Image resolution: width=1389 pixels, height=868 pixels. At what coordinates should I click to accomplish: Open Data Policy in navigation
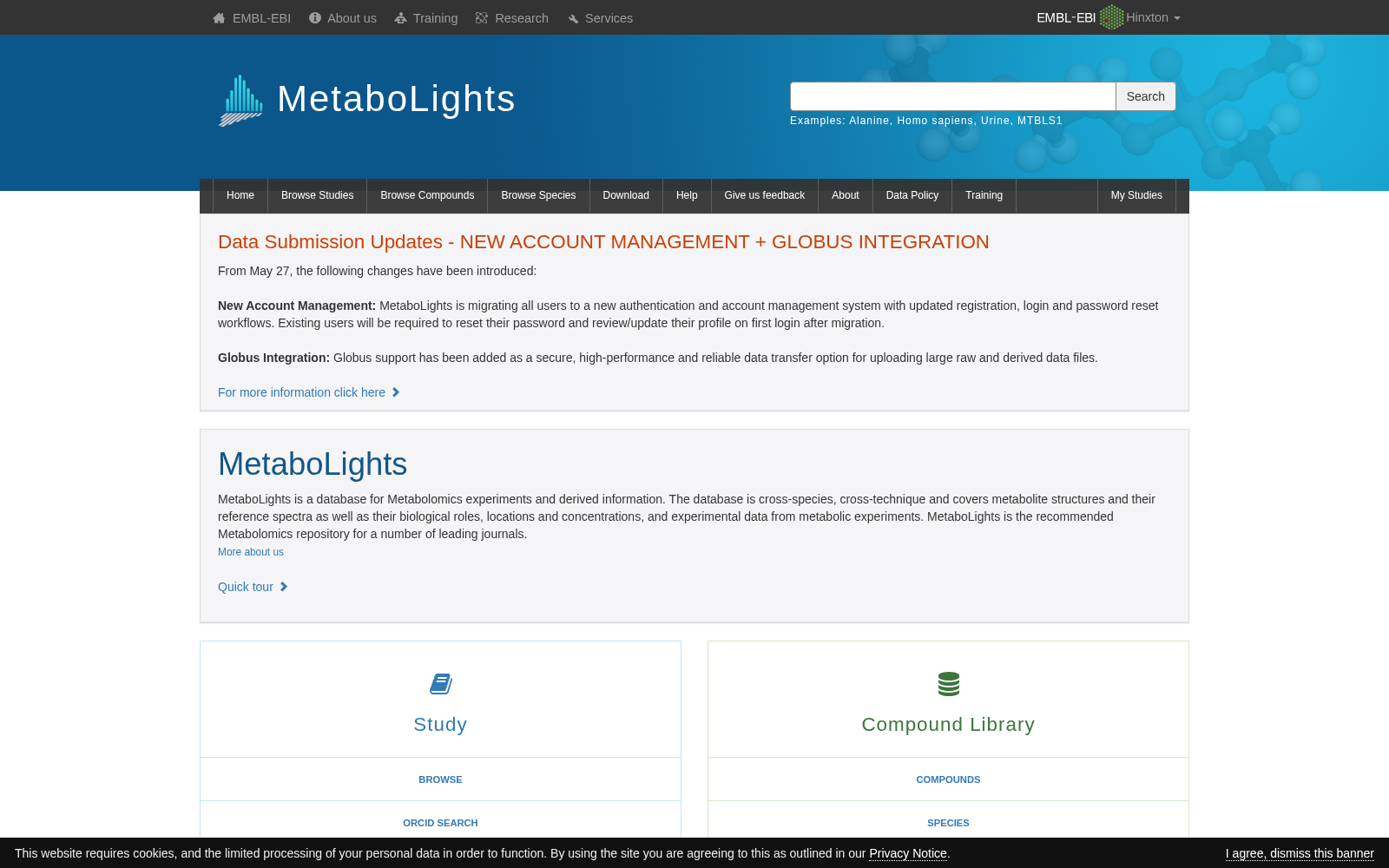pos(912,195)
